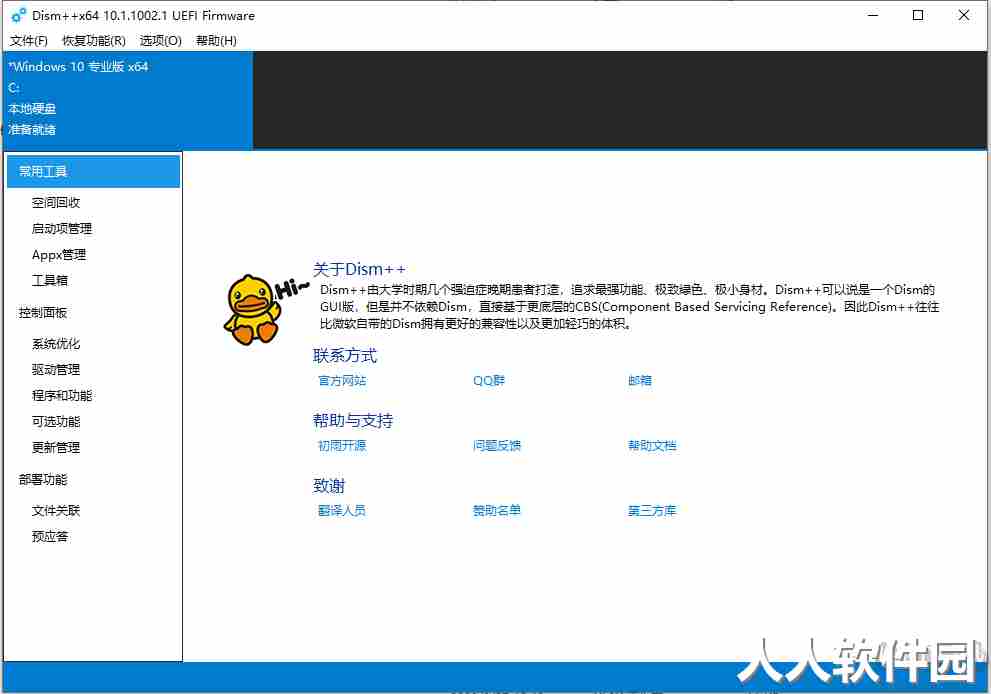
Task: Select the 控制面板 sidebar header
Action: [43, 312]
